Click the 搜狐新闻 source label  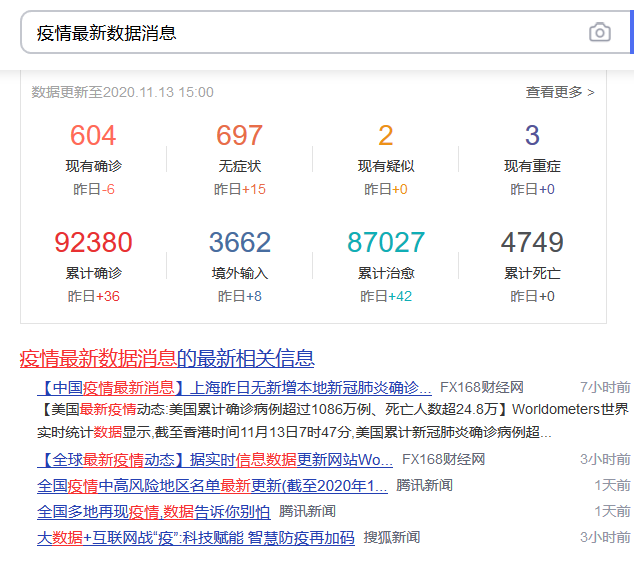(x=392, y=538)
